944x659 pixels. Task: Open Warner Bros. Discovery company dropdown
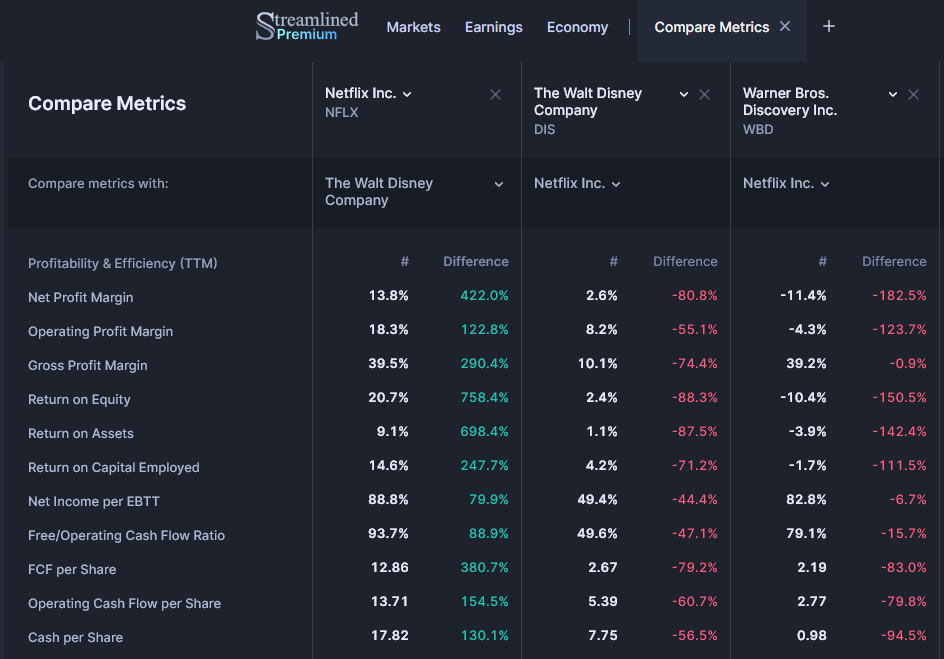click(x=893, y=94)
